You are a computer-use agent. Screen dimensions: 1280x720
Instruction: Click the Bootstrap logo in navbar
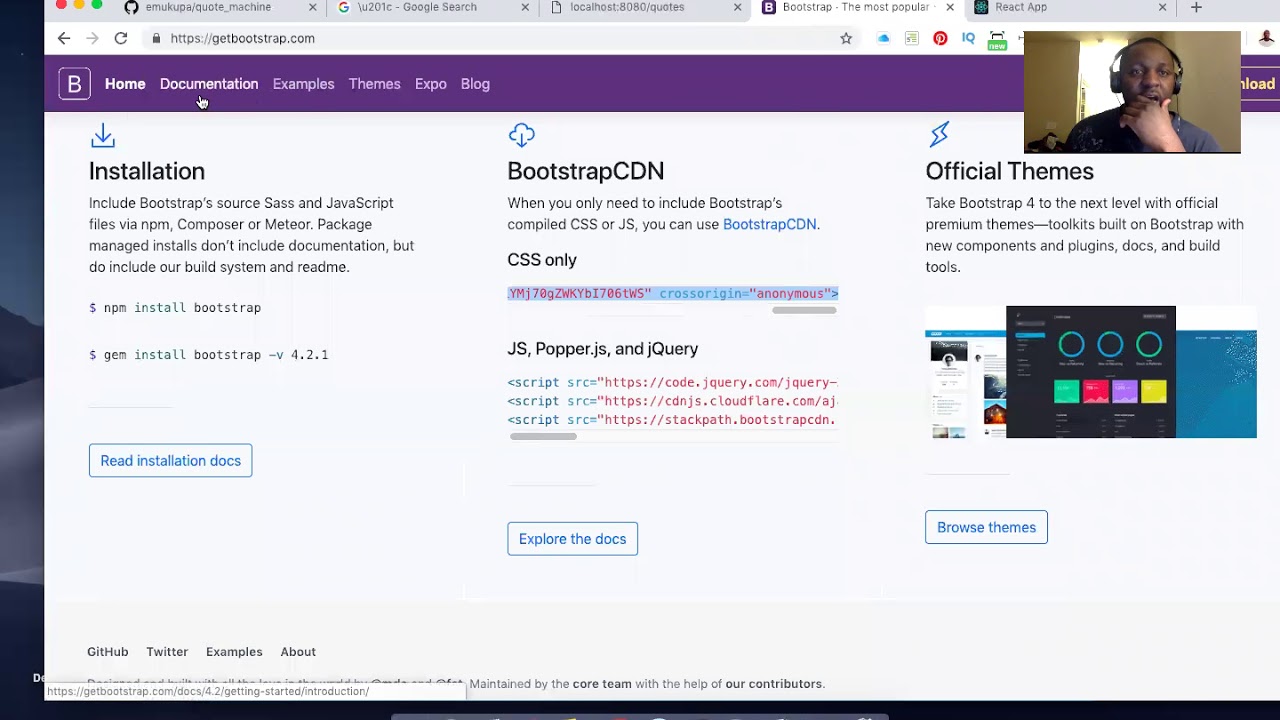[74, 84]
